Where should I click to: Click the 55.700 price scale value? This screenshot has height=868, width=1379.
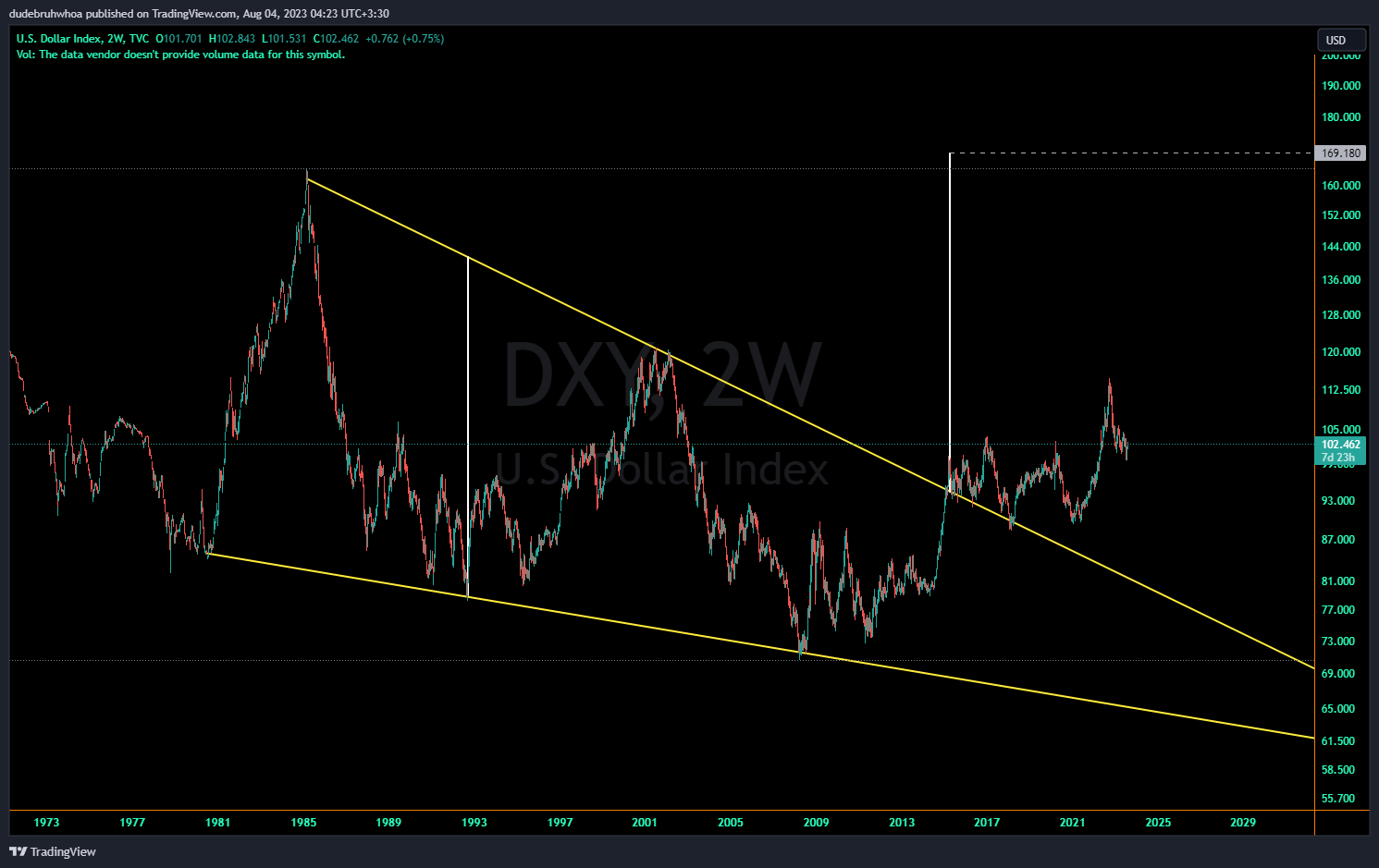click(1338, 798)
